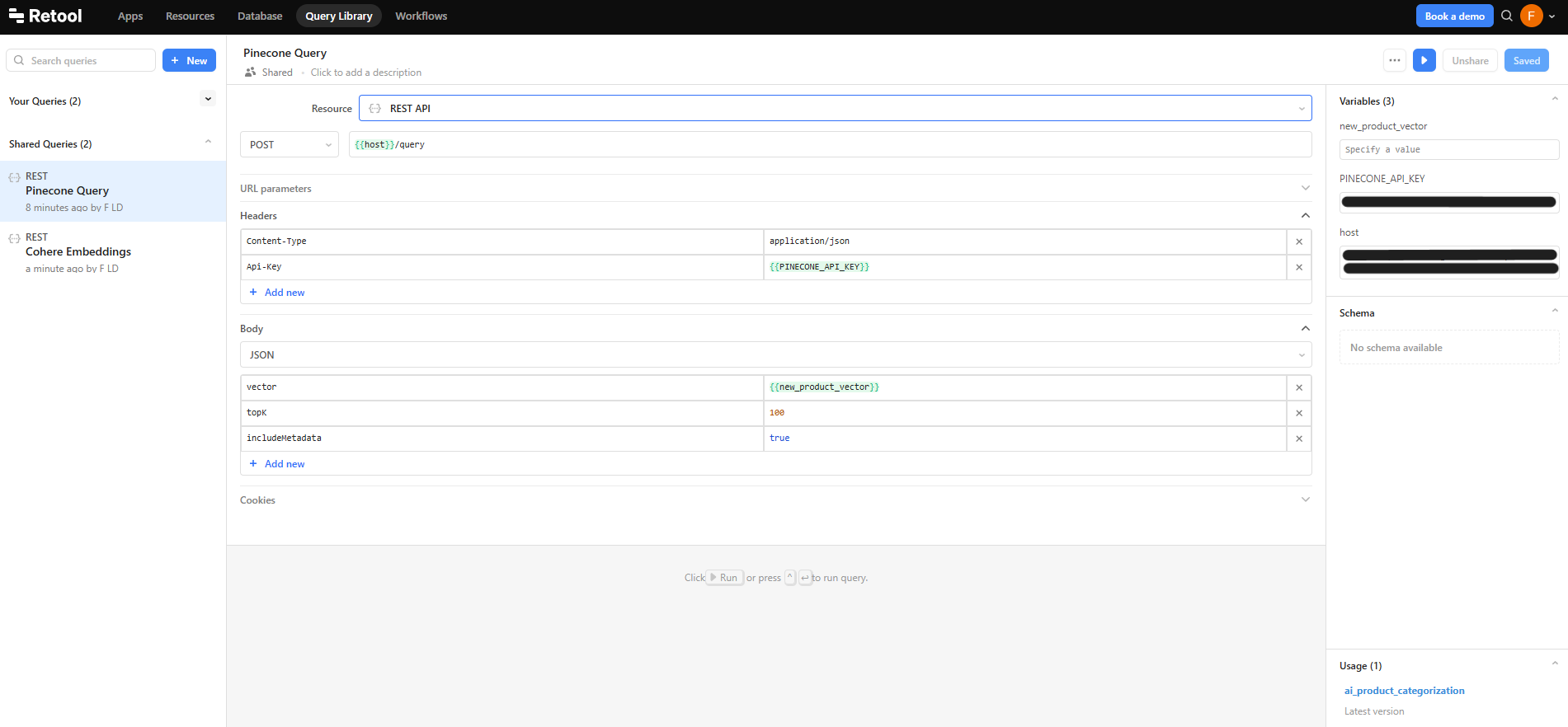Add new body row
This screenshot has width=1568, height=727.
[277, 464]
